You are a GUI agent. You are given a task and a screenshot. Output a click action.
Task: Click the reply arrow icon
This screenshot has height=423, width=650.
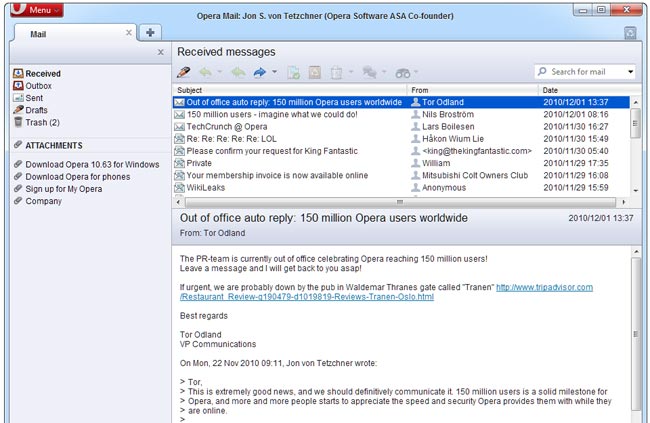[x=205, y=72]
